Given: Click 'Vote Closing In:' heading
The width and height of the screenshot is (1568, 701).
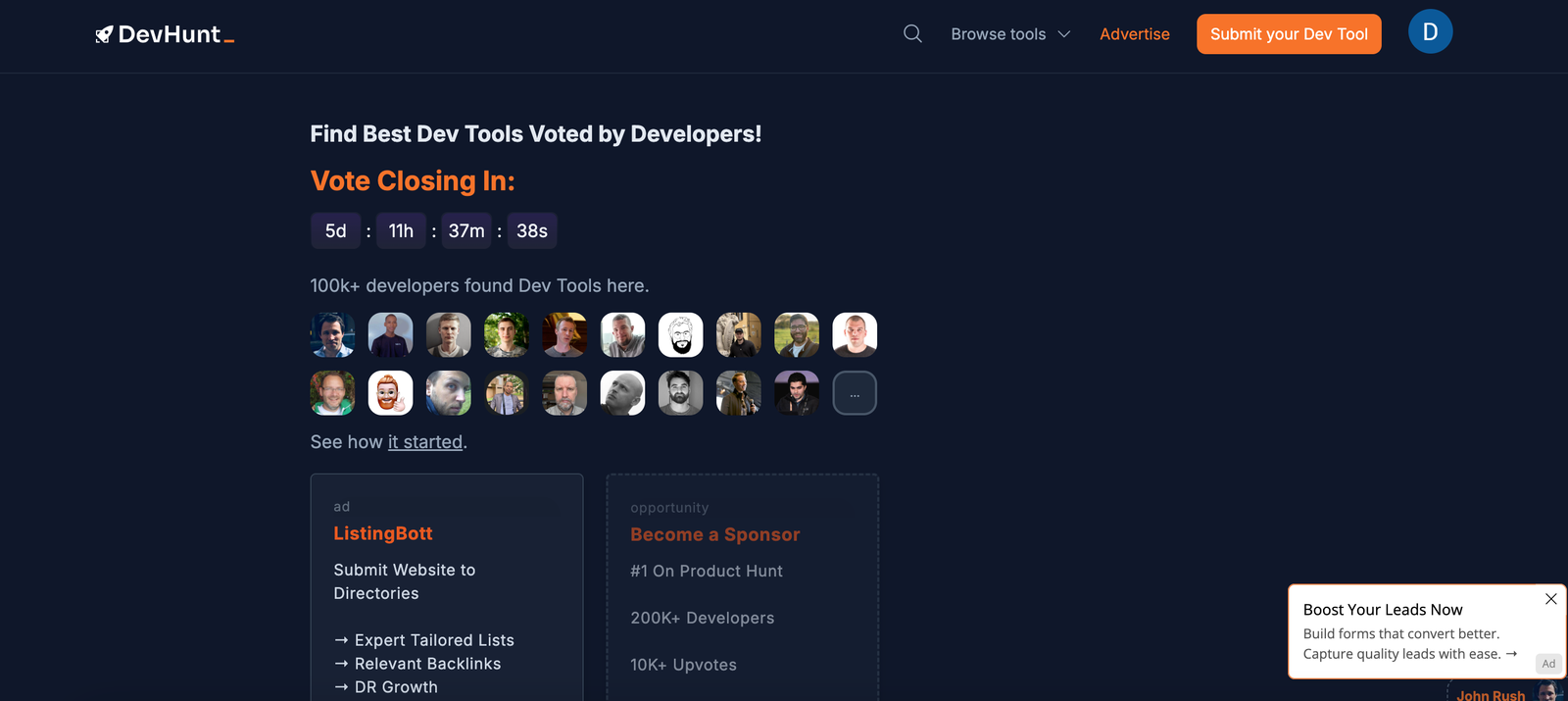Looking at the screenshot, I should 413,181.
